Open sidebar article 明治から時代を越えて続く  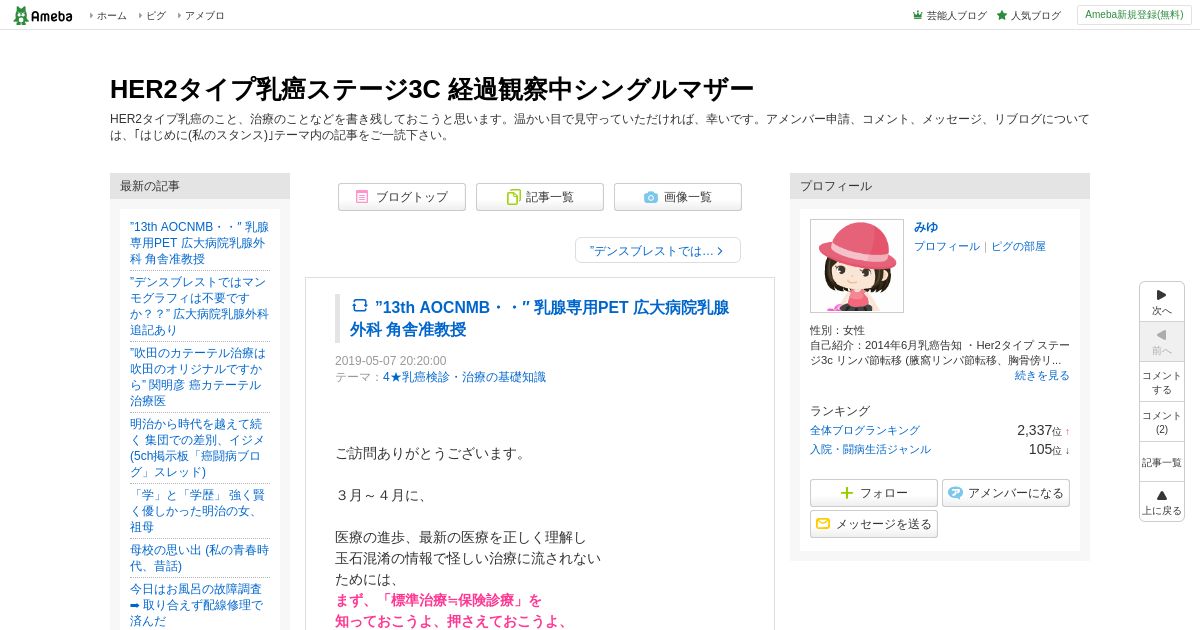click(x=199, y=448)
